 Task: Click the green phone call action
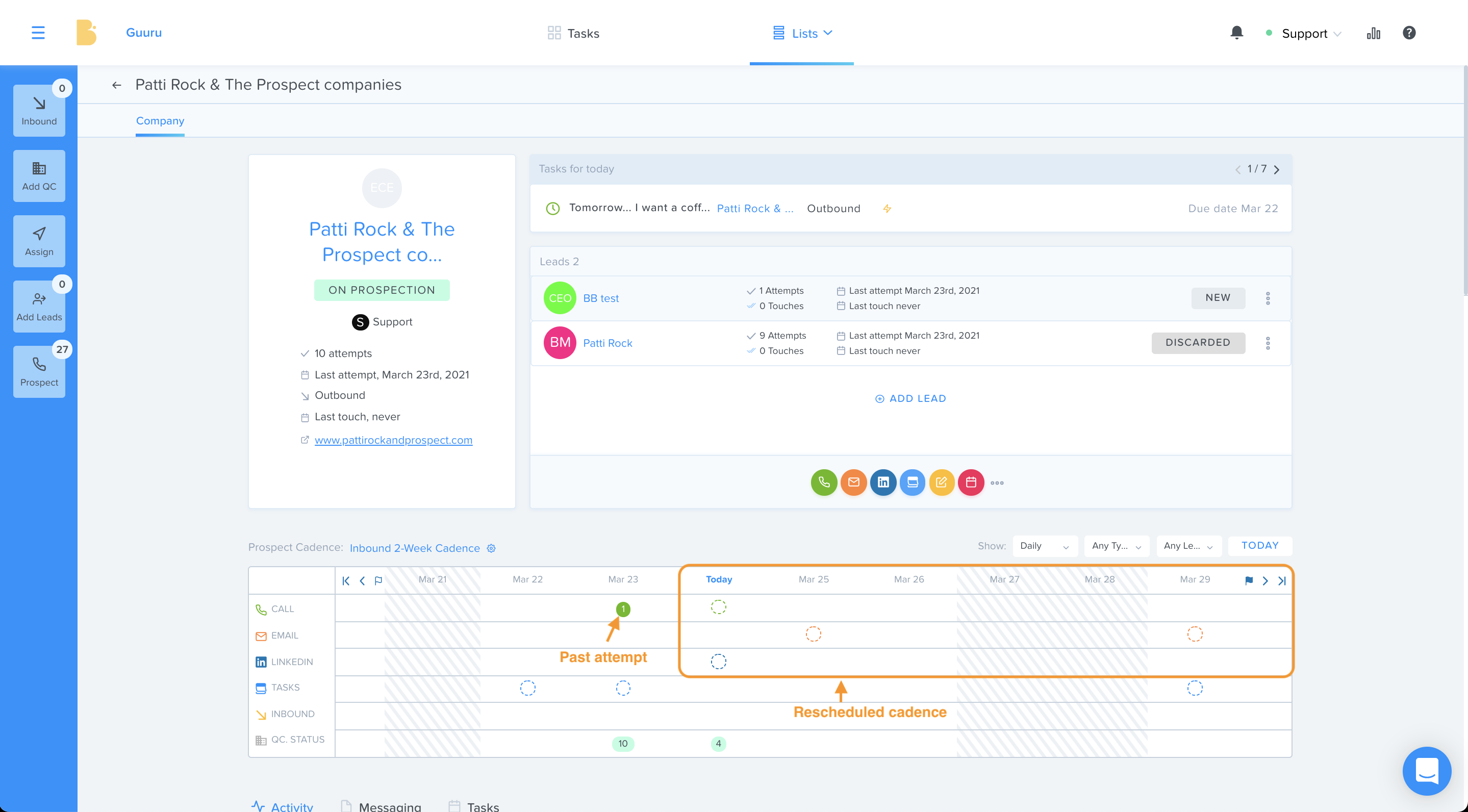[x=824, y=482]
